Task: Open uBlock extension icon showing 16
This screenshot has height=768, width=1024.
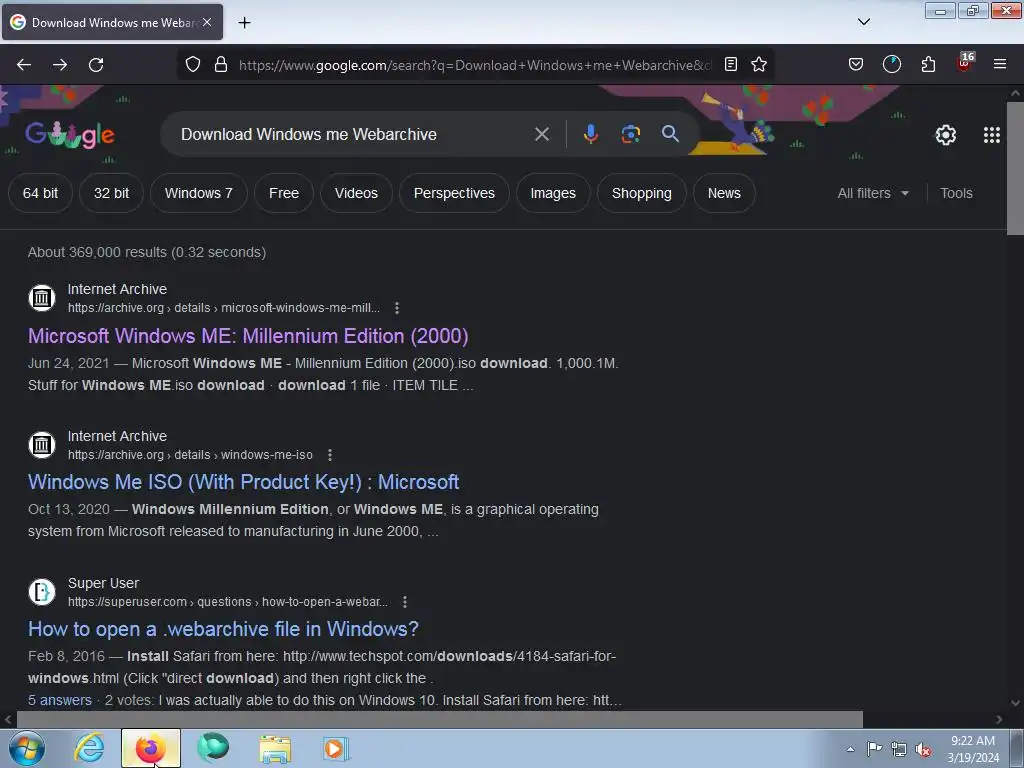Action: [x=965, y=63]
